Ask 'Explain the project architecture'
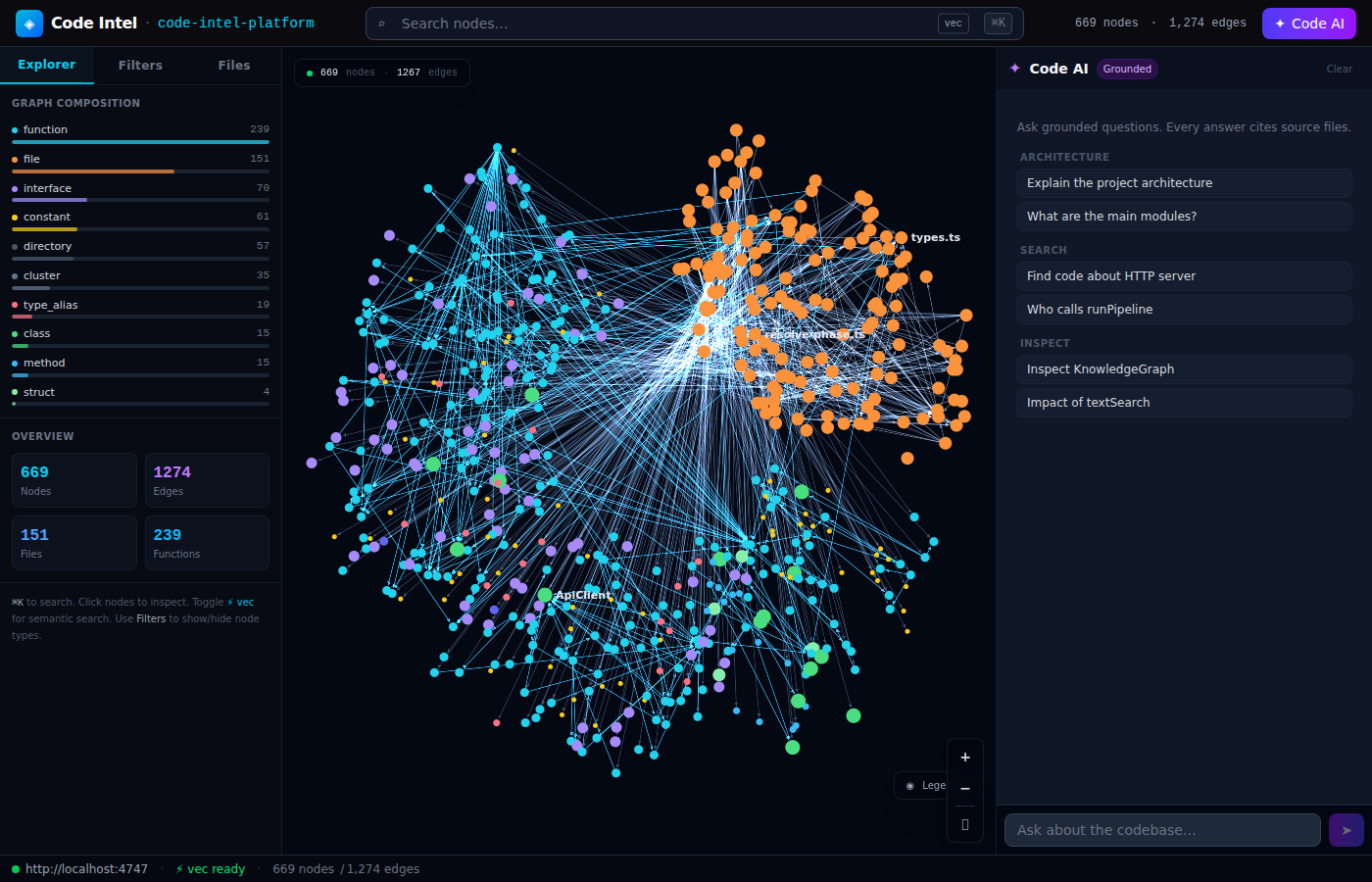The image size is (1372, 882). [x=1184, y=183]
